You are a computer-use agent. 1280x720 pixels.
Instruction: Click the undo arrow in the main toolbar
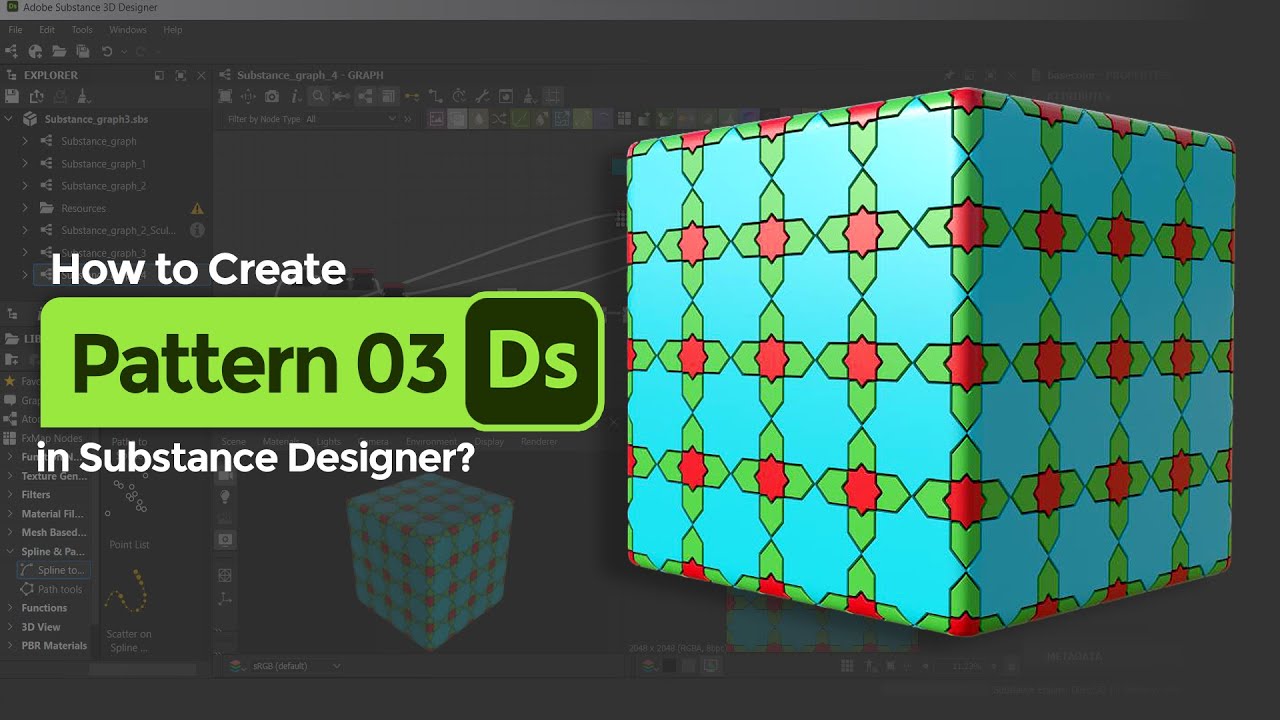(x=107, y=51)
